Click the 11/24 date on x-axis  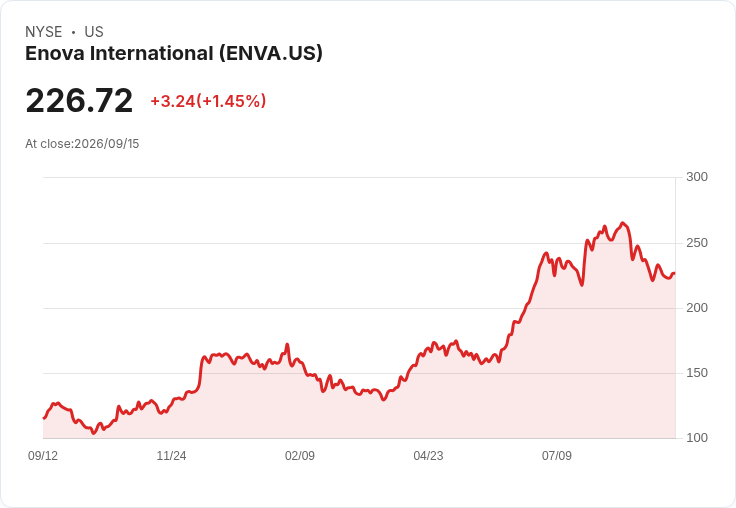click(171, 455)
